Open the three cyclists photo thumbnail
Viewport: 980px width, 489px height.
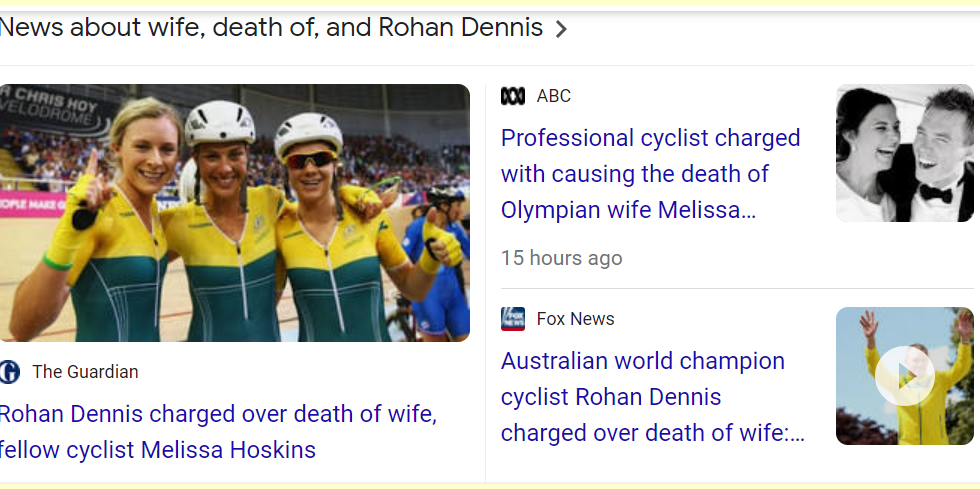point(235,213)
